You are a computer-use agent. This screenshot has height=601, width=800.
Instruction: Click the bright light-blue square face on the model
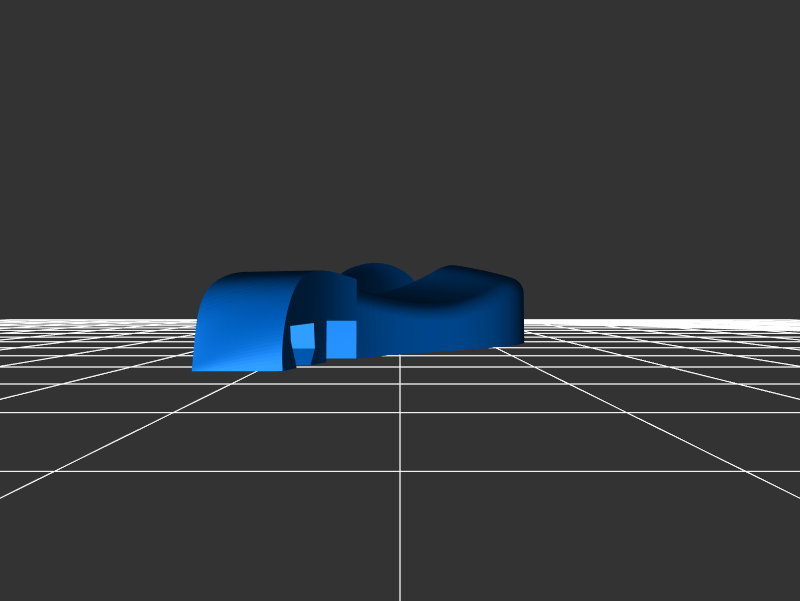pos(342,337)
